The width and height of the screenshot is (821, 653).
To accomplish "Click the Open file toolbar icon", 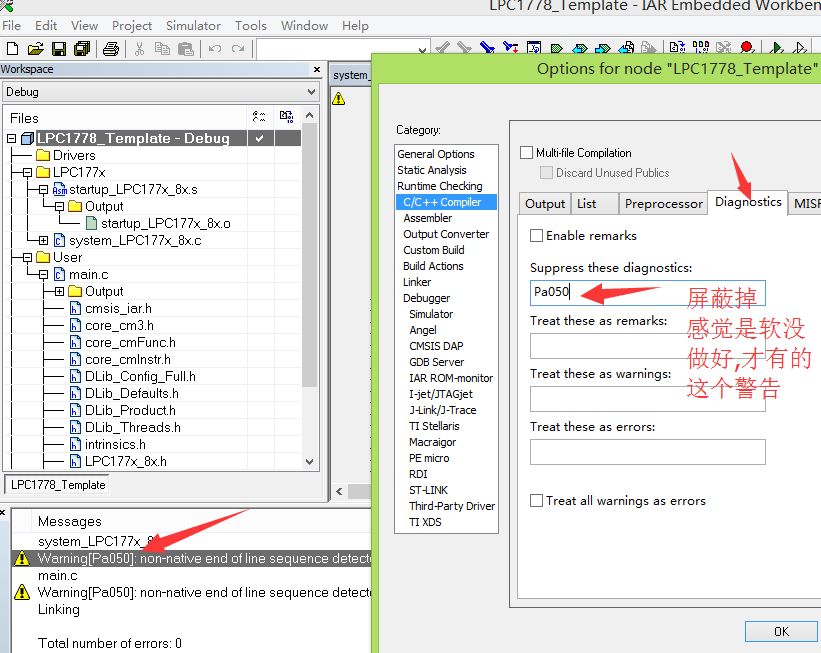I will coord(36,49).
